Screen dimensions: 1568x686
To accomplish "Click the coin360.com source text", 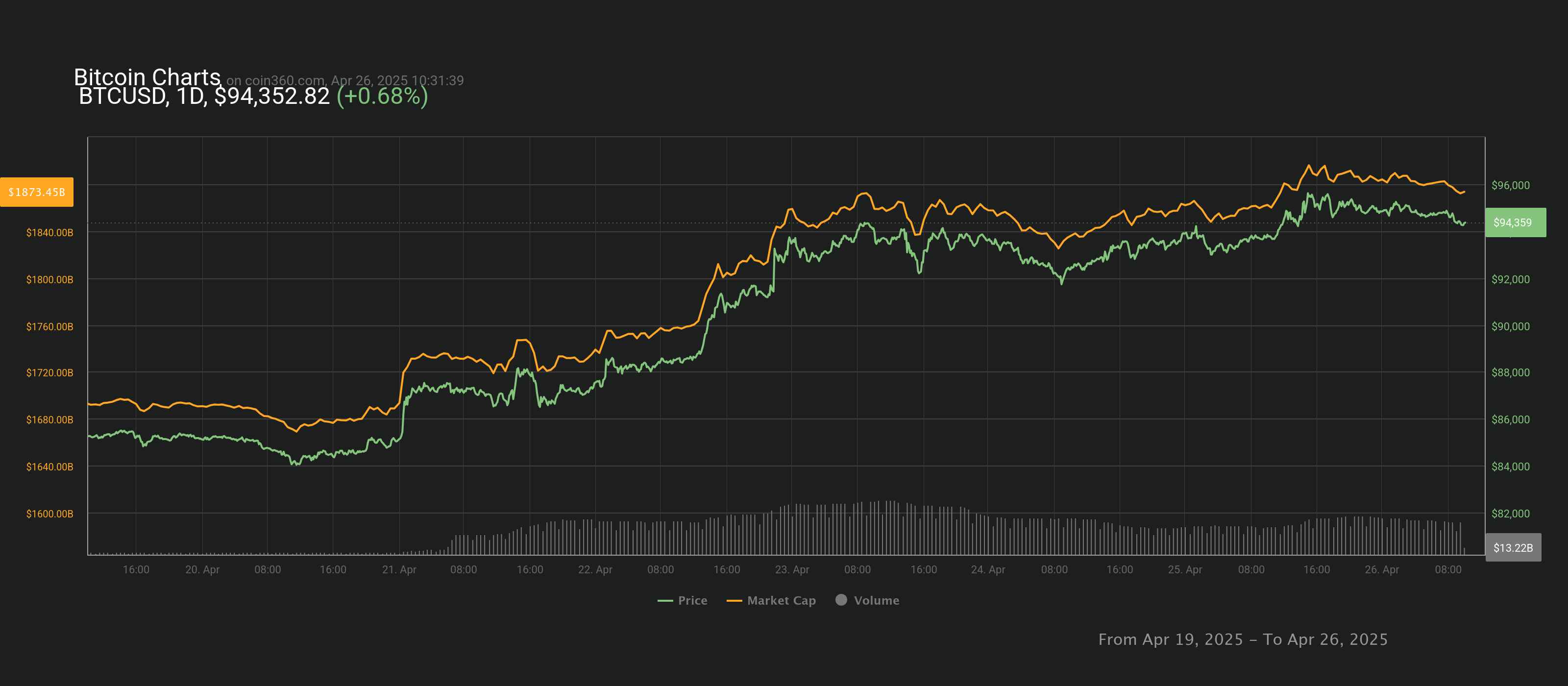I will tap(284, 80).
